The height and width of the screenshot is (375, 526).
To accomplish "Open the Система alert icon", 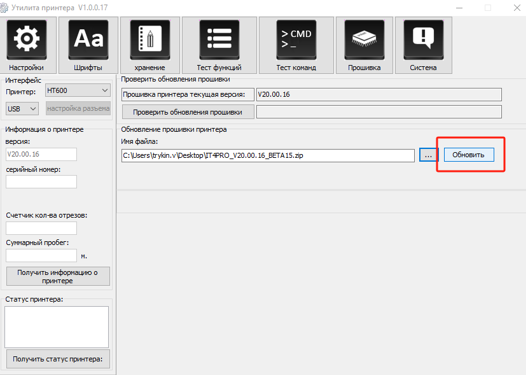I will (x=423, y=40).
